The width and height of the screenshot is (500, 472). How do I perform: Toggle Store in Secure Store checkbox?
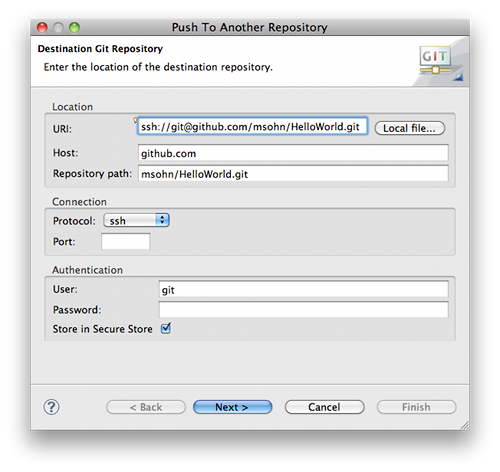point(166,328)
